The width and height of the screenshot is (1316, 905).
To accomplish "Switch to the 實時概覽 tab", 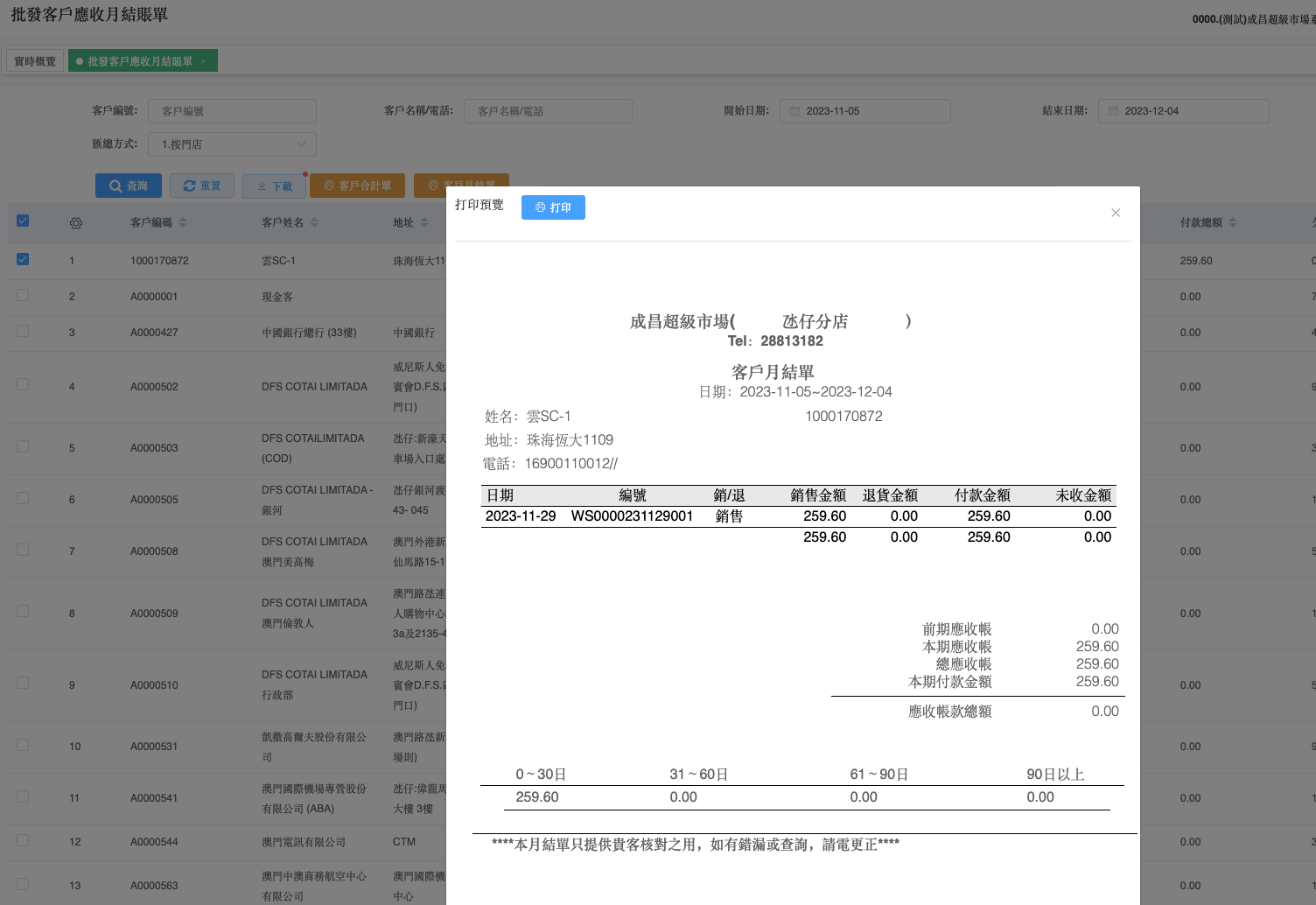I will (x=35, y=61).
